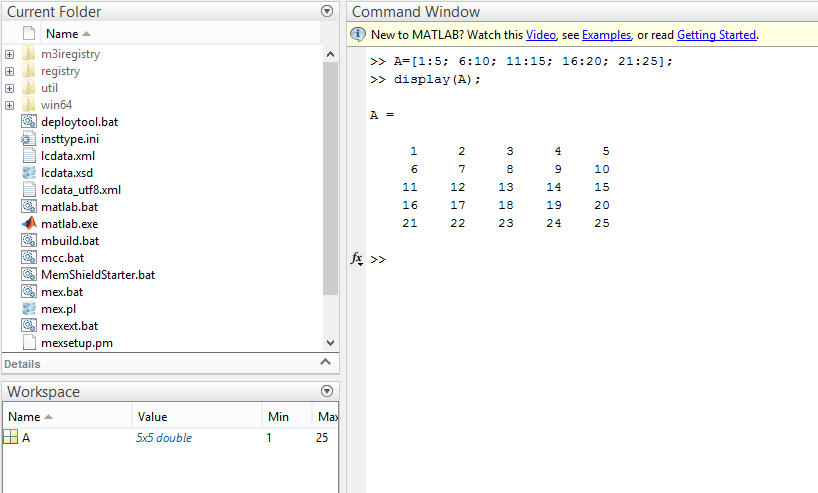
Task: Select the lcdata_utf8.xml file name
Action: pos(81,190)
